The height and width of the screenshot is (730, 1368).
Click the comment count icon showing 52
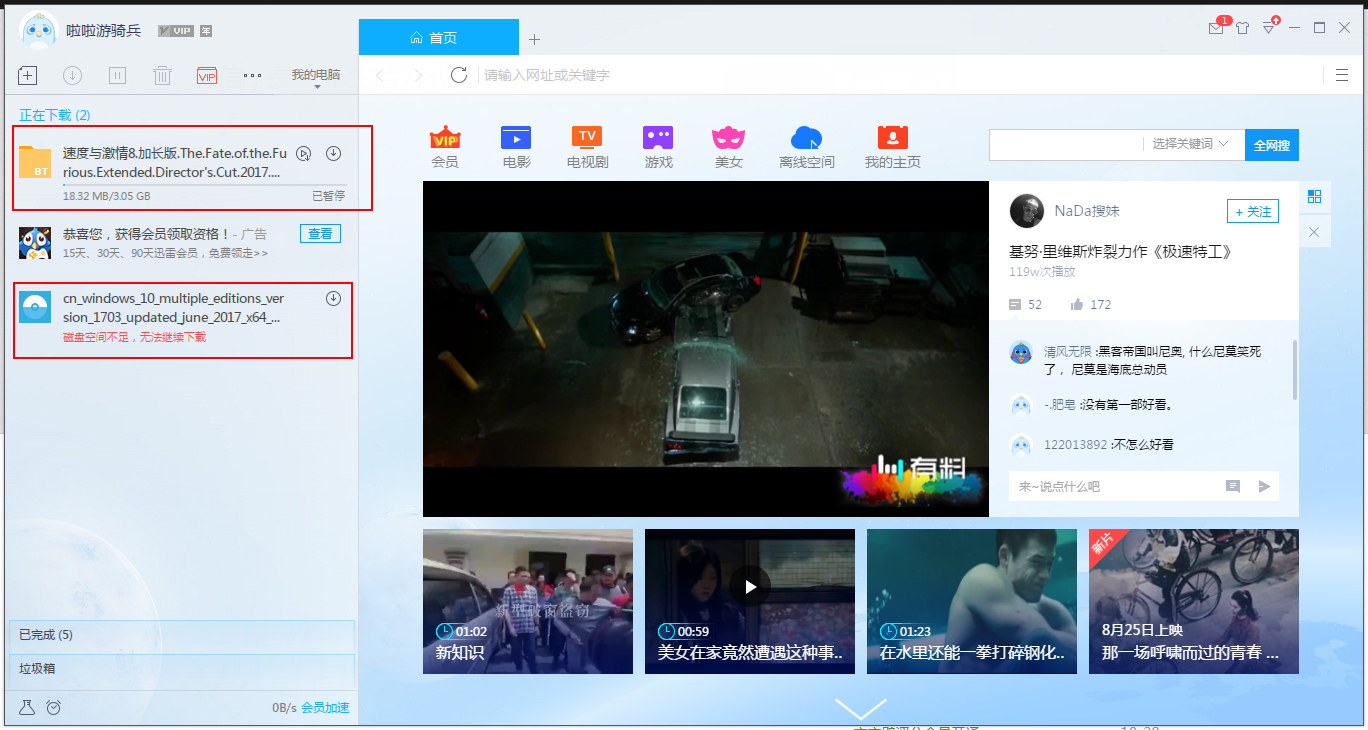1016,305
